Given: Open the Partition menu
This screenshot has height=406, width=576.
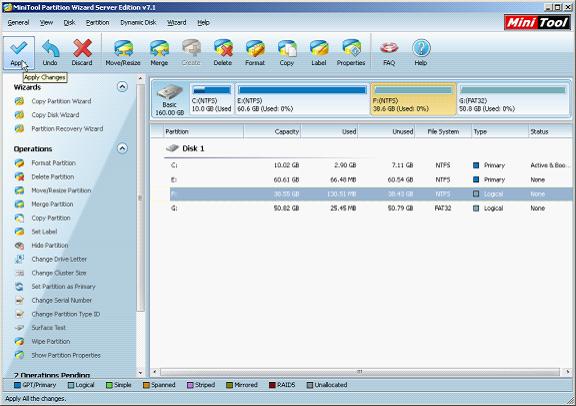Looking at the screenshot, I should [x=97, y=23].
